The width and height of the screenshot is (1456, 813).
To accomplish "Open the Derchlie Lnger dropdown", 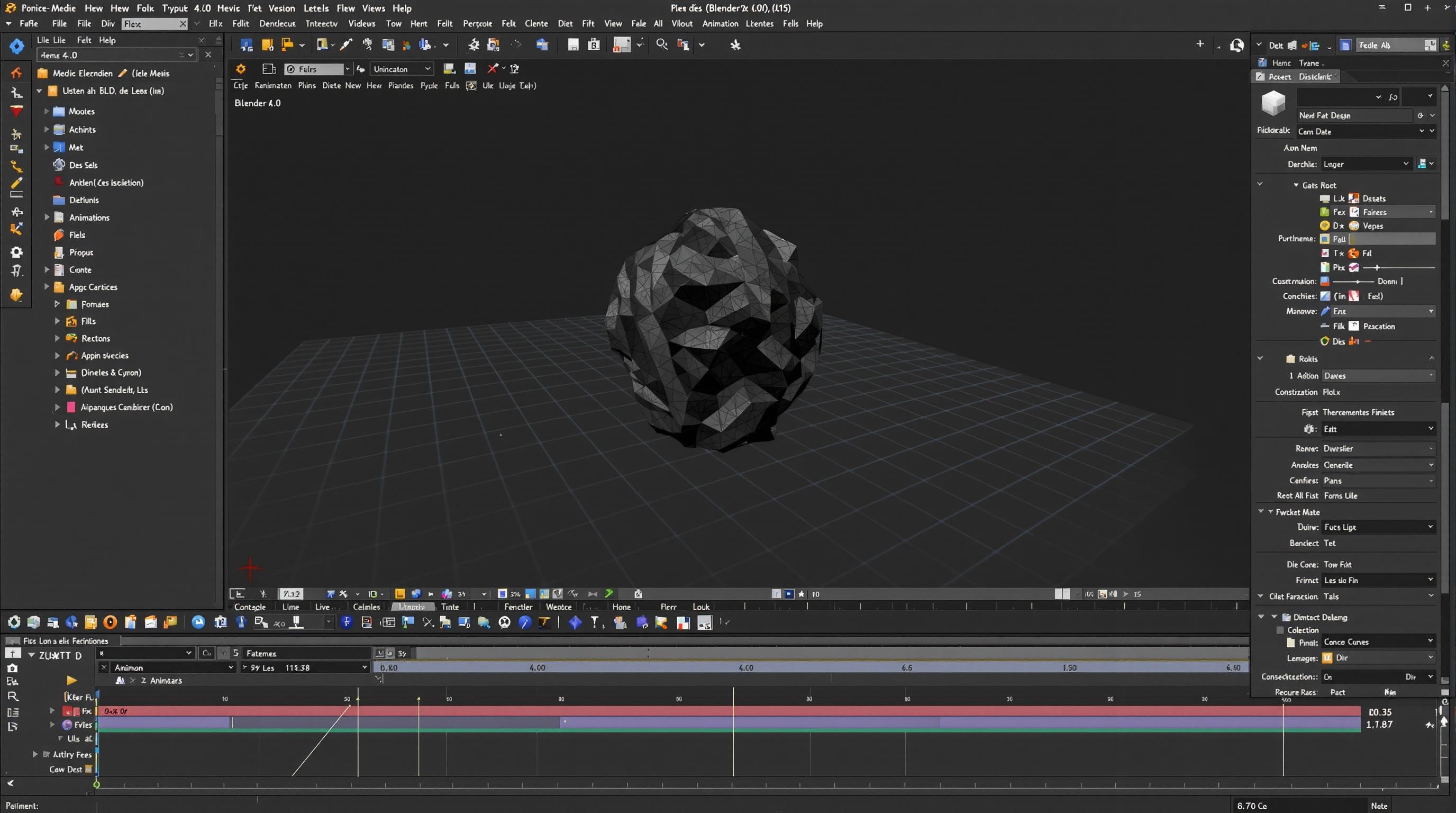I will pyautogui.click(x=1366, y=164).
